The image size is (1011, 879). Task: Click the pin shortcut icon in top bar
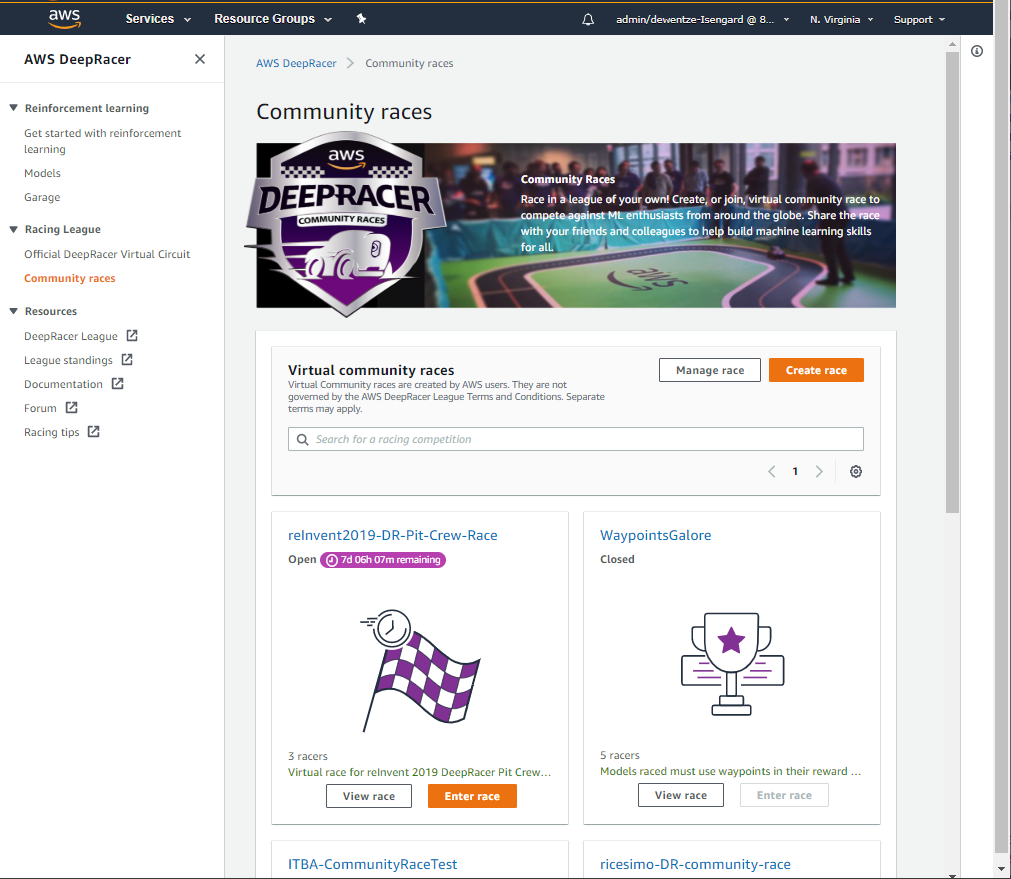[x=361, y=19]
